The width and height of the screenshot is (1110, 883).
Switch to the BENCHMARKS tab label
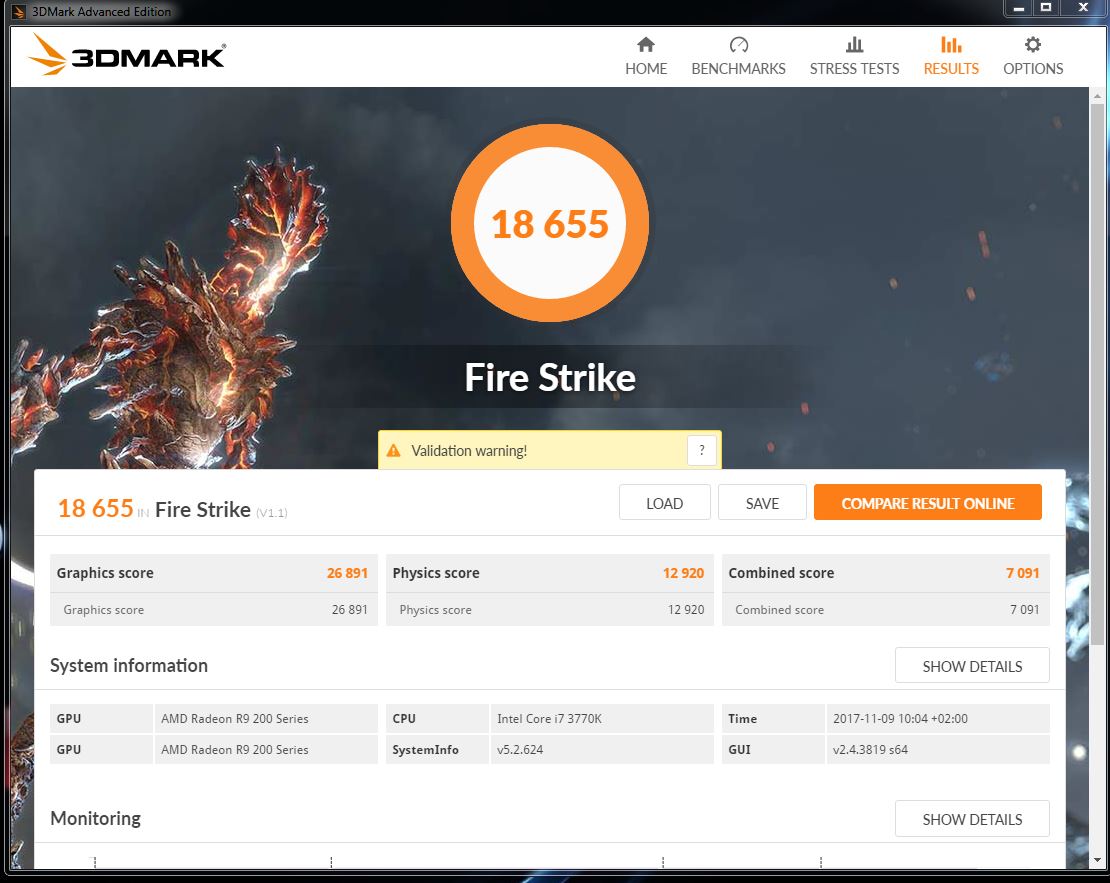[738, 69]
